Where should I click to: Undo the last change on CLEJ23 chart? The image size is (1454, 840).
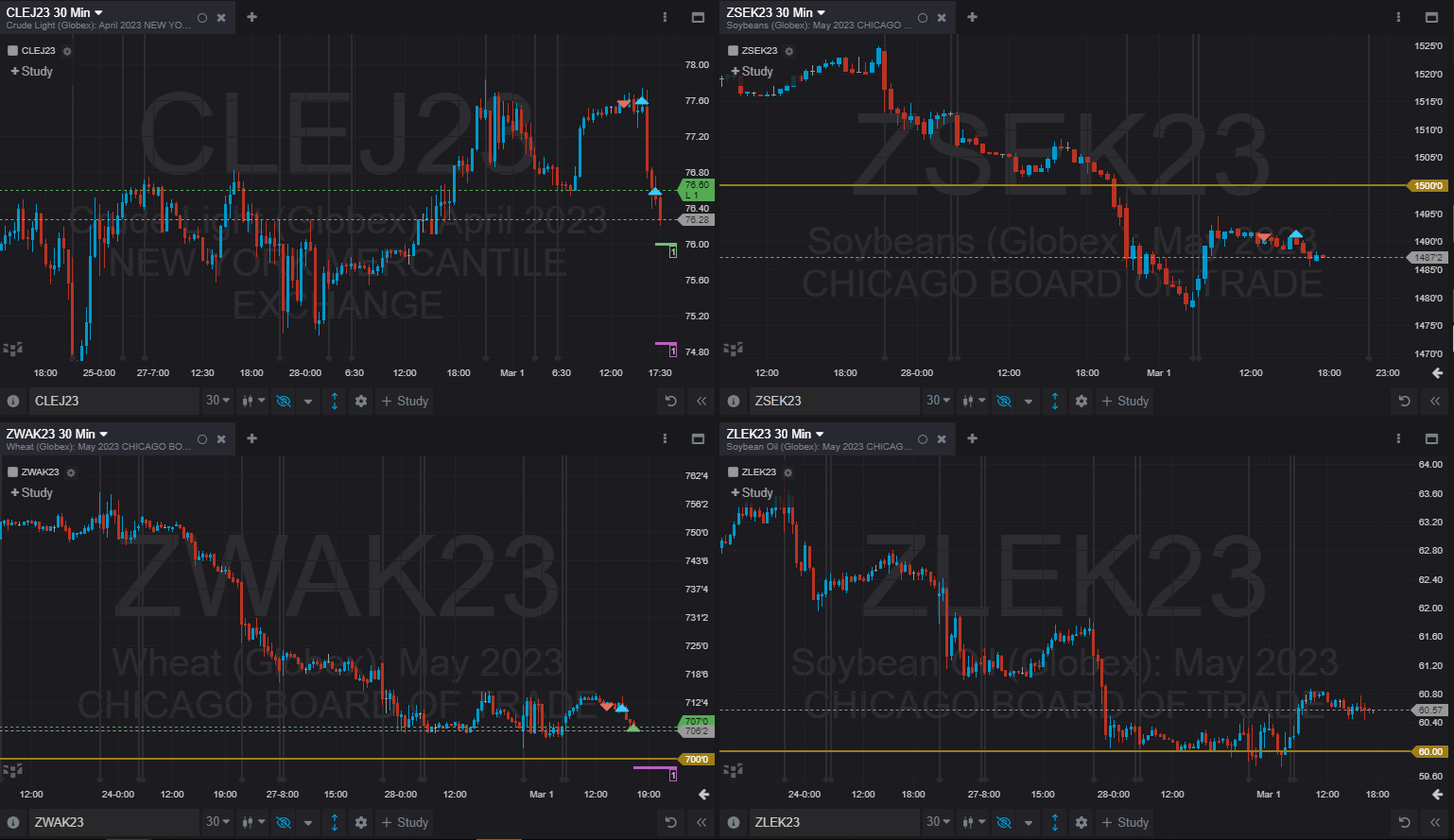671,401
